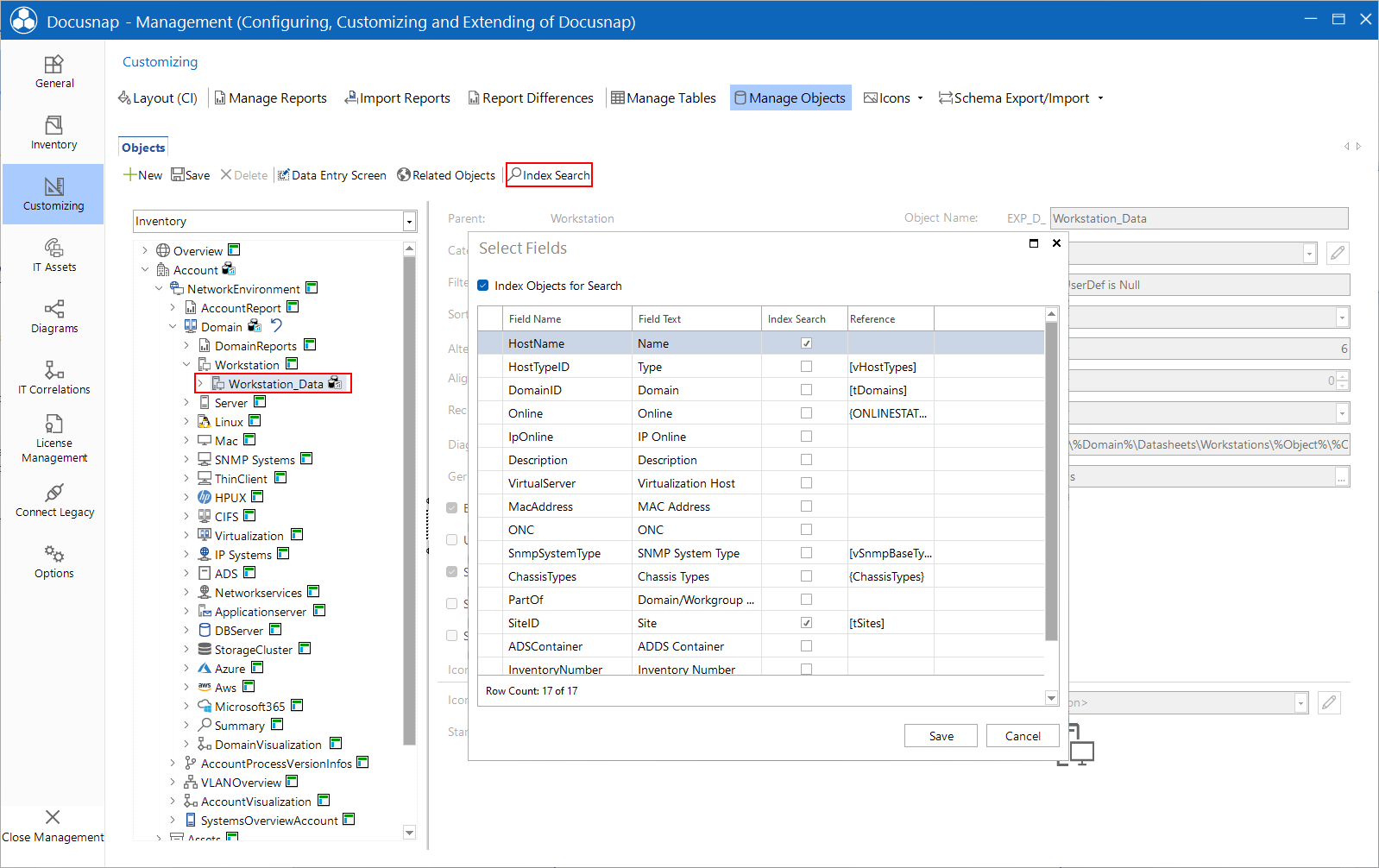Click pencil edit icon beside icon field
The width and height of the screenshot is (1379, 868).
pos(1330,702)
